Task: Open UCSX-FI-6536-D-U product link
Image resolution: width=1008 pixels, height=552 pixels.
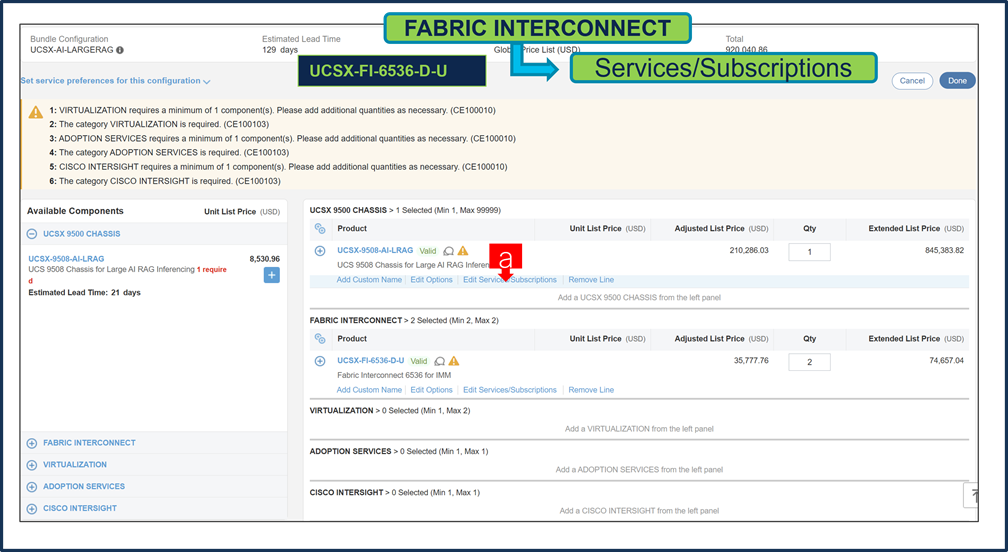Action: click(370, 361)
